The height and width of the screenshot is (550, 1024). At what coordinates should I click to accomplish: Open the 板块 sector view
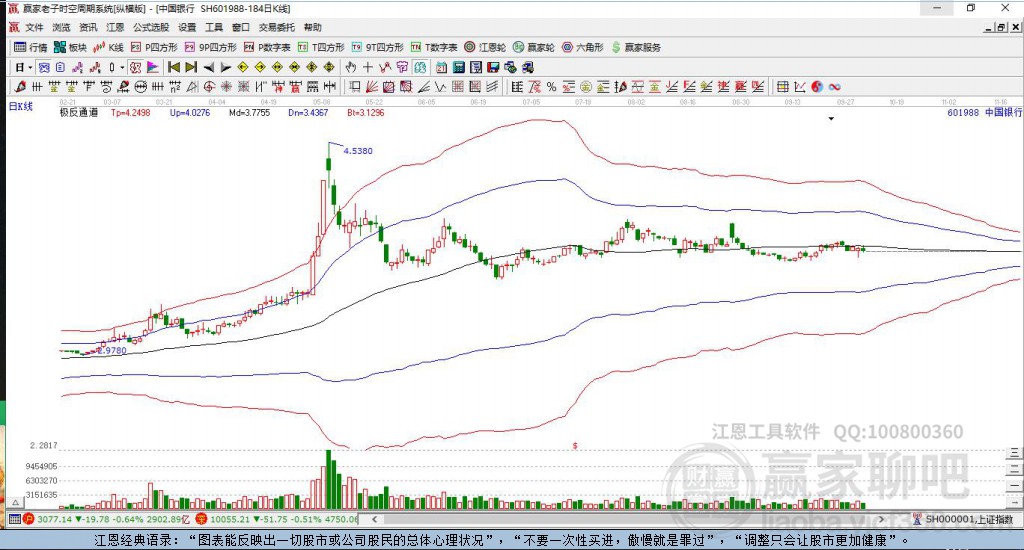71,47
